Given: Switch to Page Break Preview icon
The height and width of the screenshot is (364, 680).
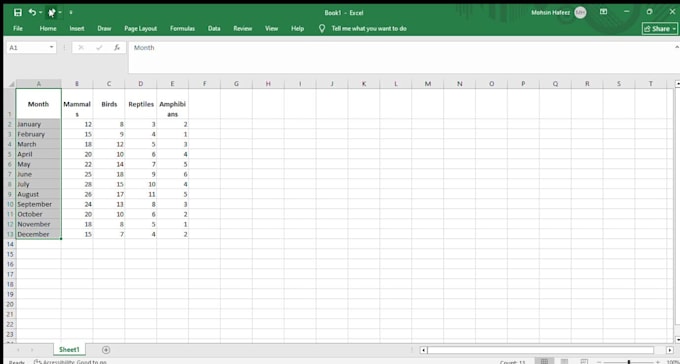Looking at the screenshot, I should pos(583,361).
